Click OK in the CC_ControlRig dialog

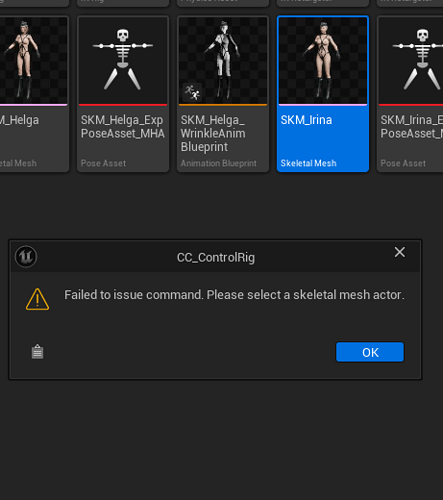tap(370, 352)
